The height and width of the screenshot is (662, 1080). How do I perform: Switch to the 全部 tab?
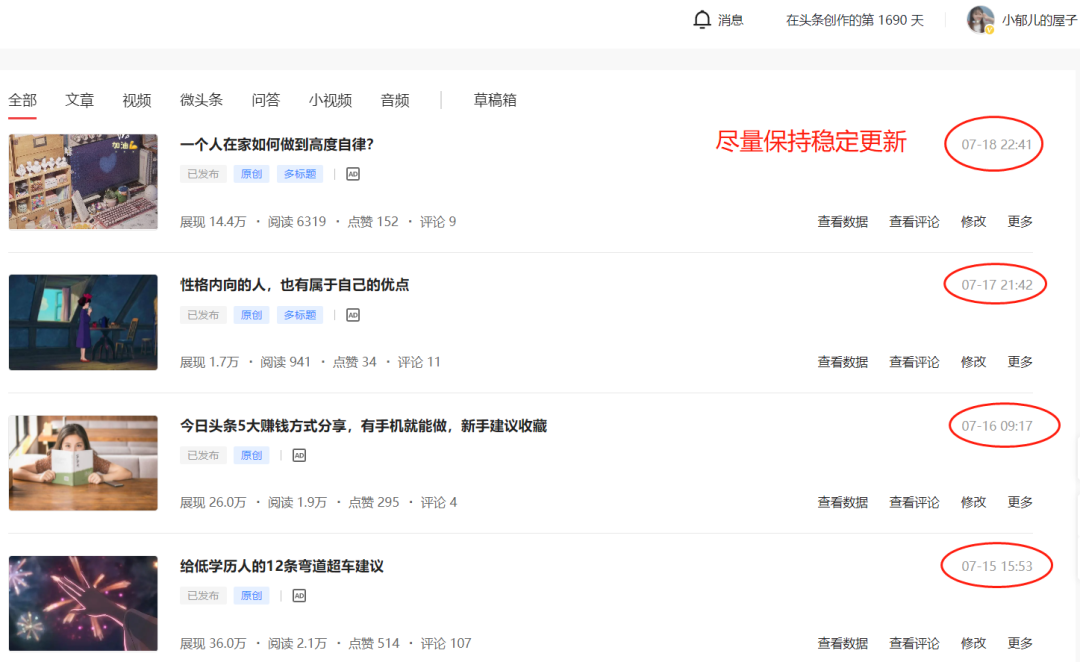tap(23, 100)
